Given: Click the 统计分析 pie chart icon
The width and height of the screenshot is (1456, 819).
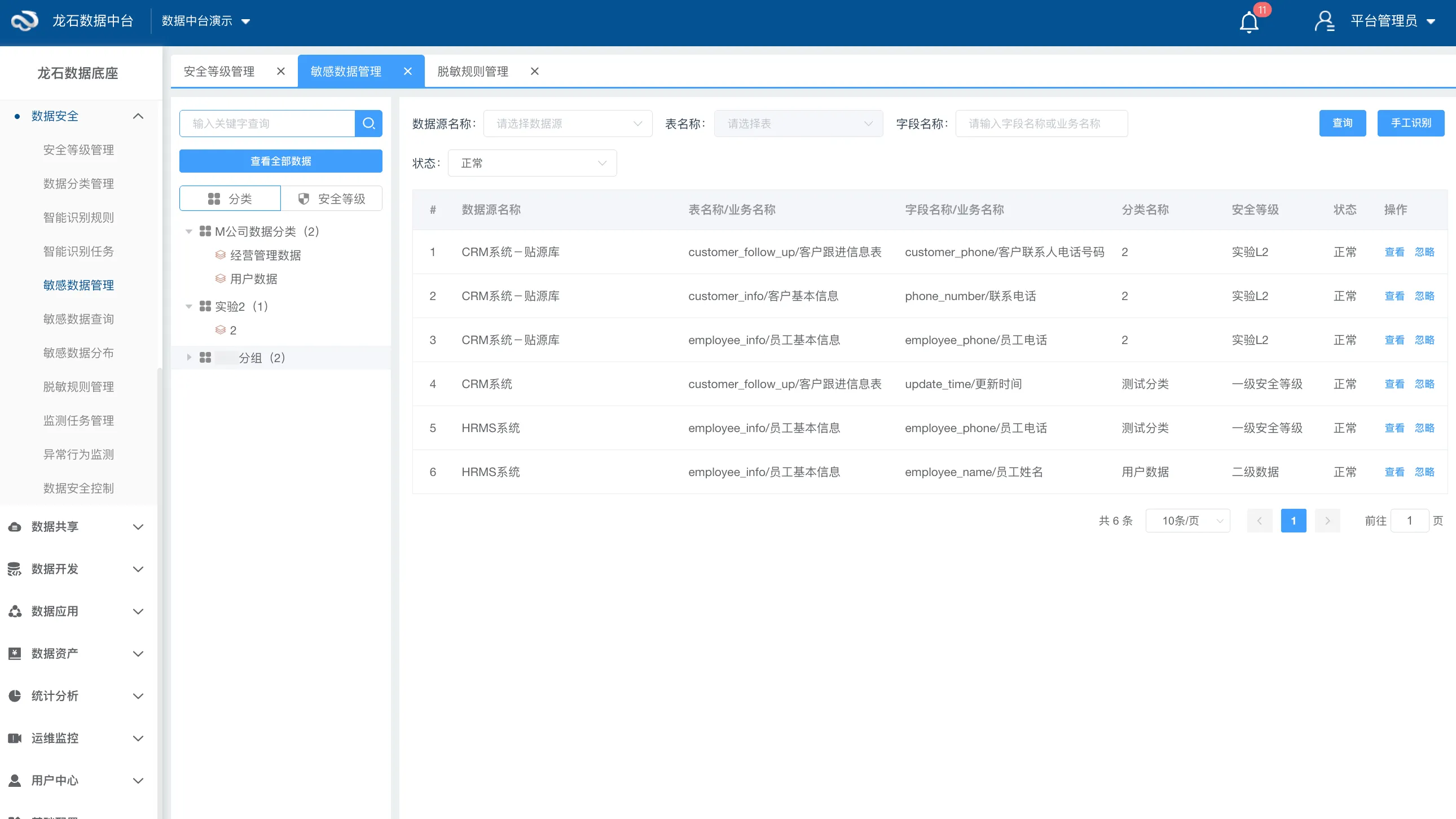Looking at the screenshot, I should [15, 696].
